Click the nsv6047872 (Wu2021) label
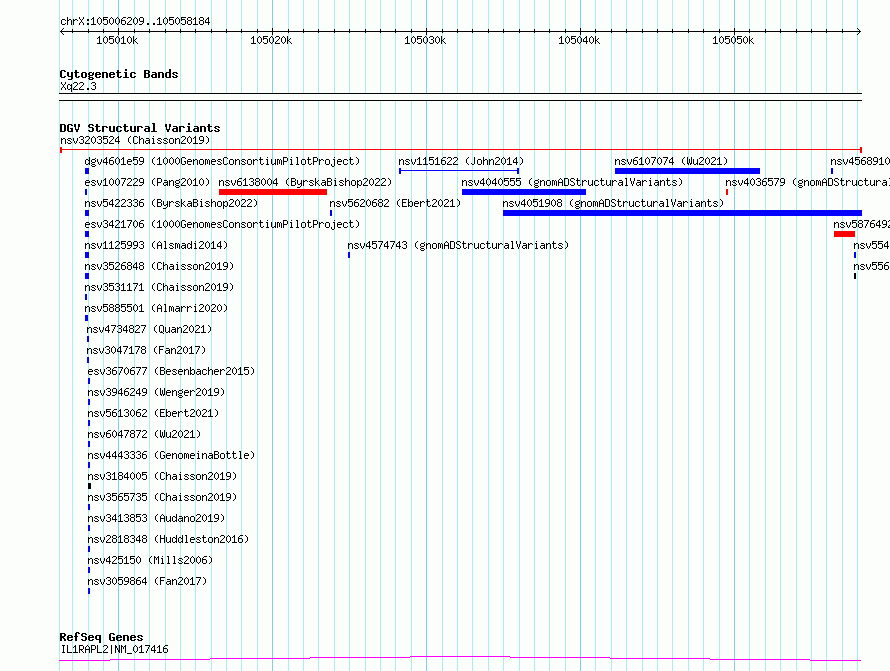The image size is (890, 671). coord(144,434)
